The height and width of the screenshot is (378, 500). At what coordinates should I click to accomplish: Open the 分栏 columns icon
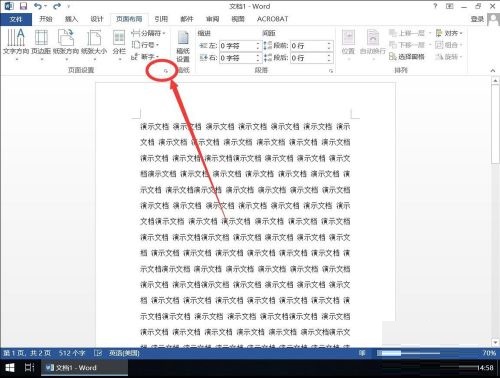(x=119, y=43)
